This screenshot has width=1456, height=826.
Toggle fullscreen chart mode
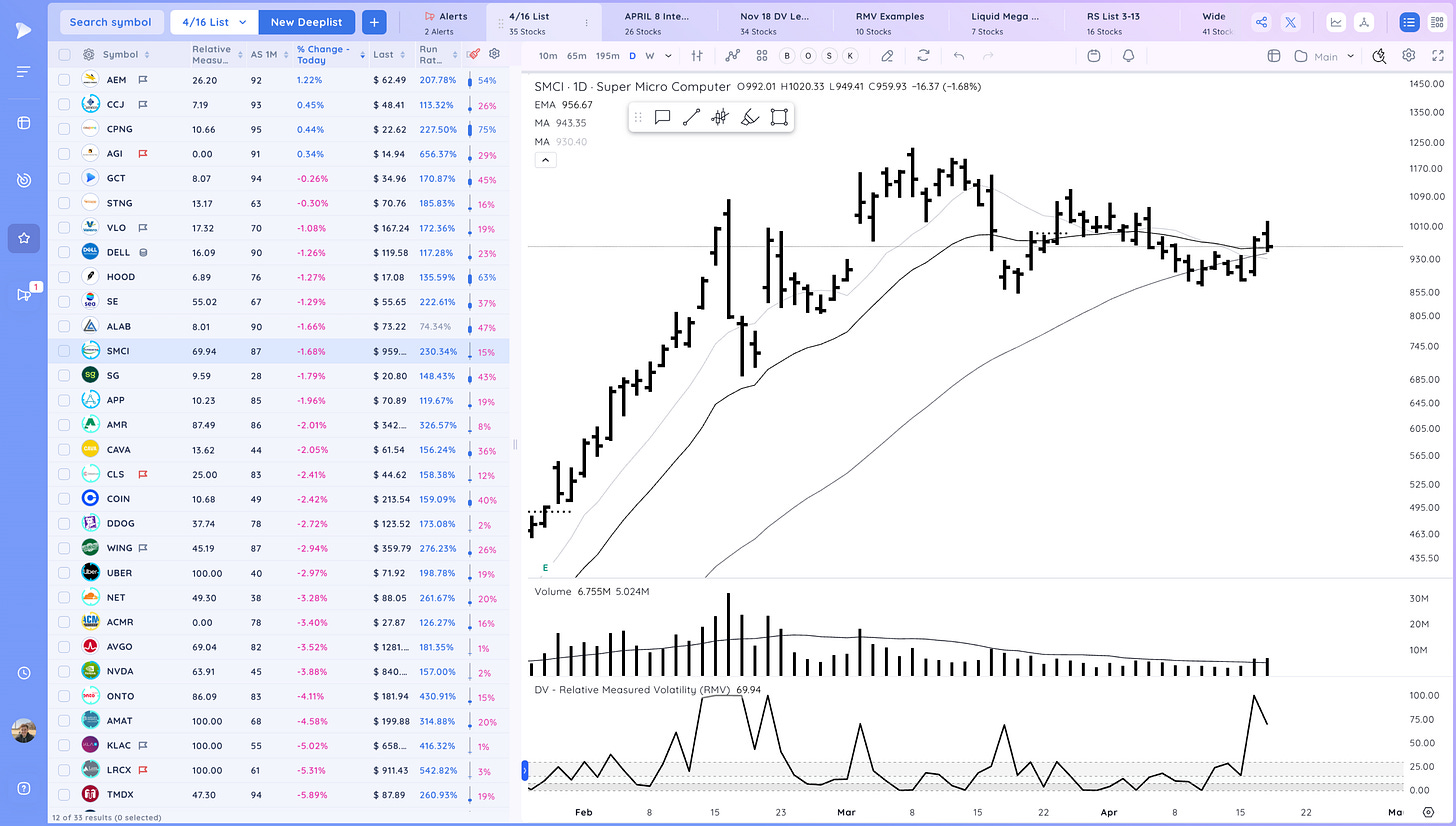[x=1436, y=56]
